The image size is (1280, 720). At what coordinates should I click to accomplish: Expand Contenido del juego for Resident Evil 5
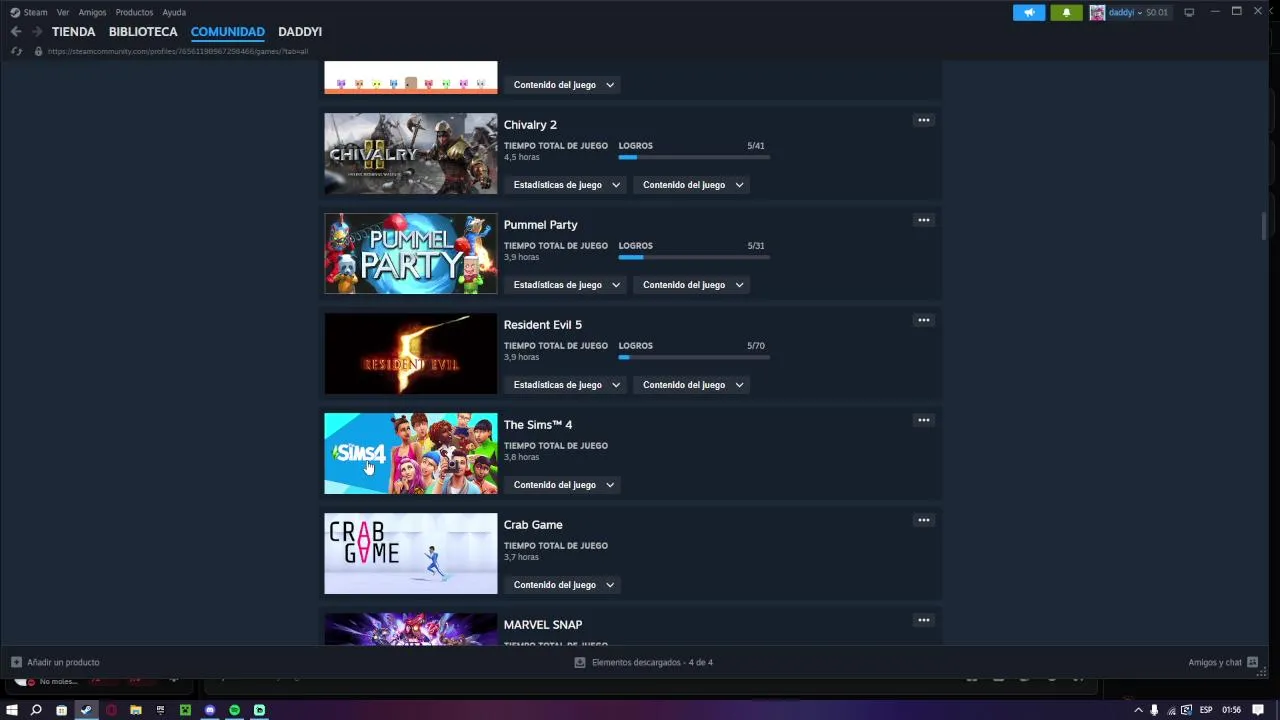click(692, 385)
